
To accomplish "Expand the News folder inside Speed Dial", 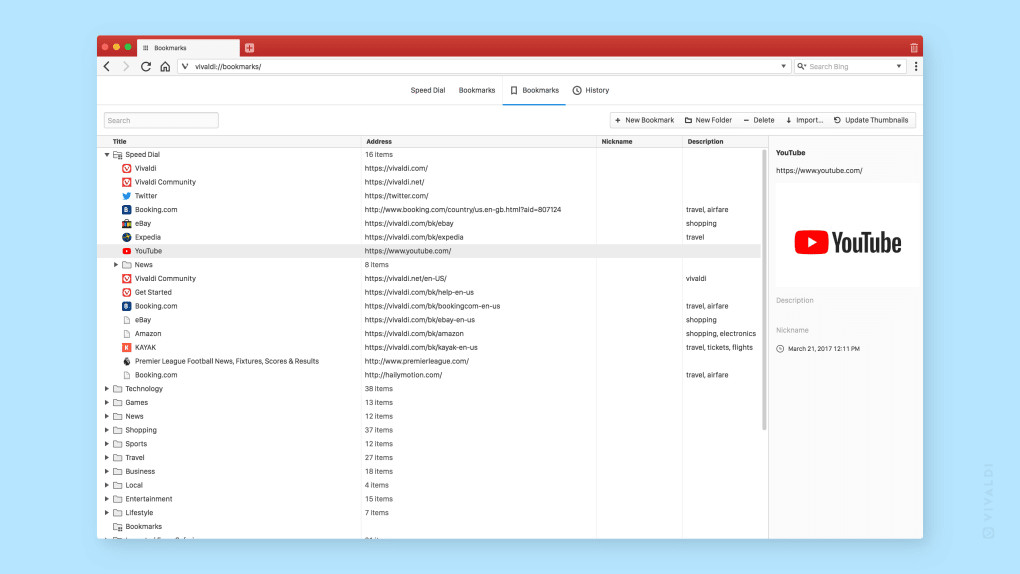I will [116, 264].
